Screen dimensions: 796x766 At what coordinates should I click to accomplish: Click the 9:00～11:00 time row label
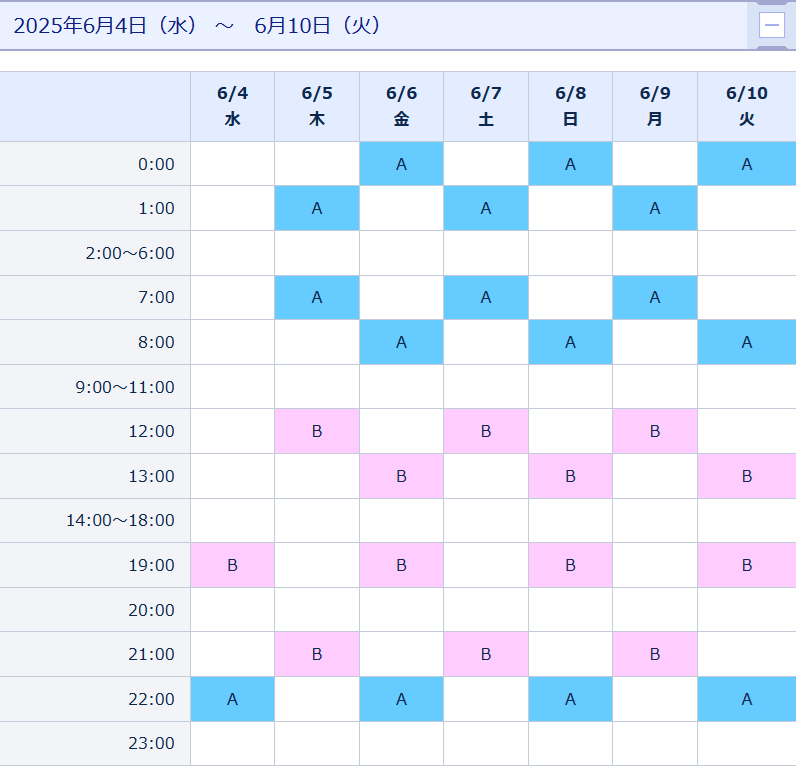point(124,387)
